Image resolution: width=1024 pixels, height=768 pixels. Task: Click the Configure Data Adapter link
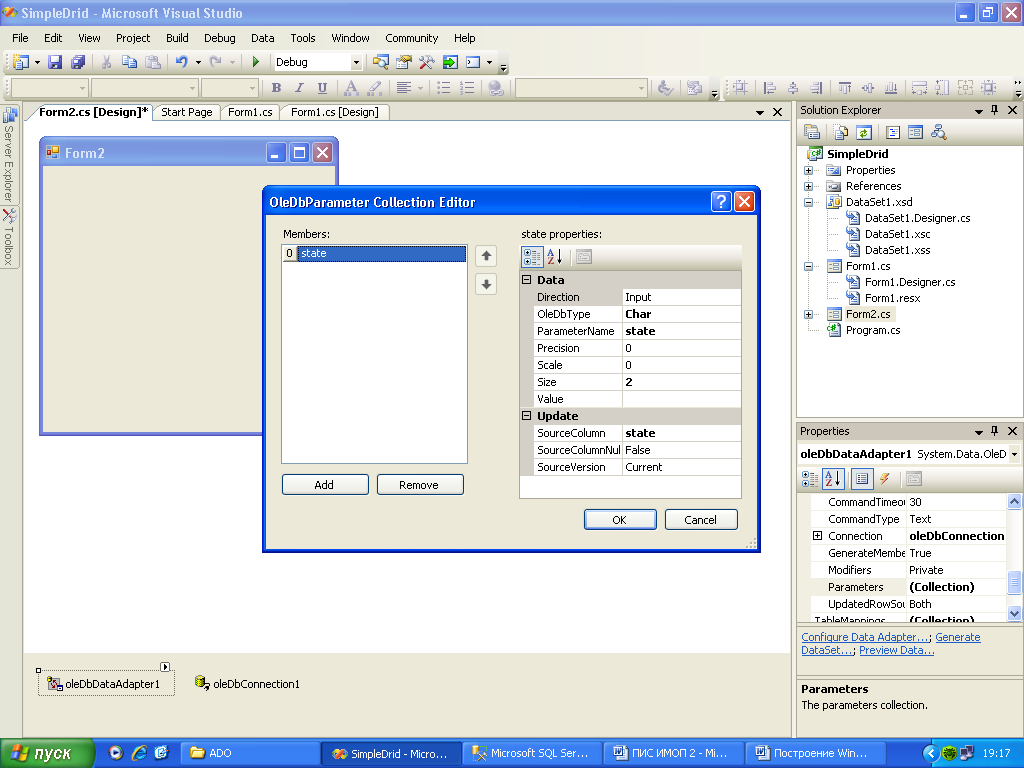pyautogui.click(x=865, y=637)
